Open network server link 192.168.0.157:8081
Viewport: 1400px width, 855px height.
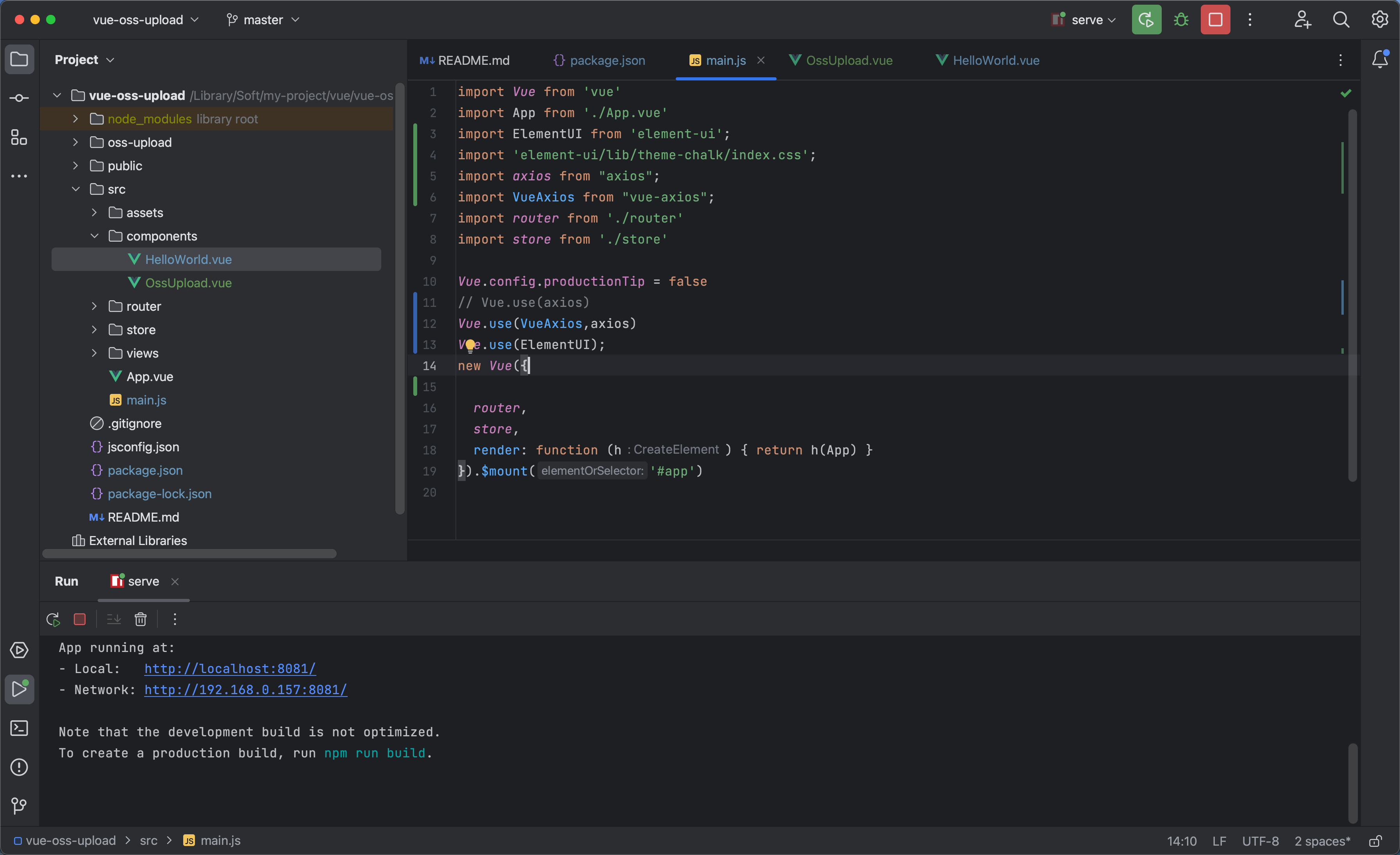[246, 689]
